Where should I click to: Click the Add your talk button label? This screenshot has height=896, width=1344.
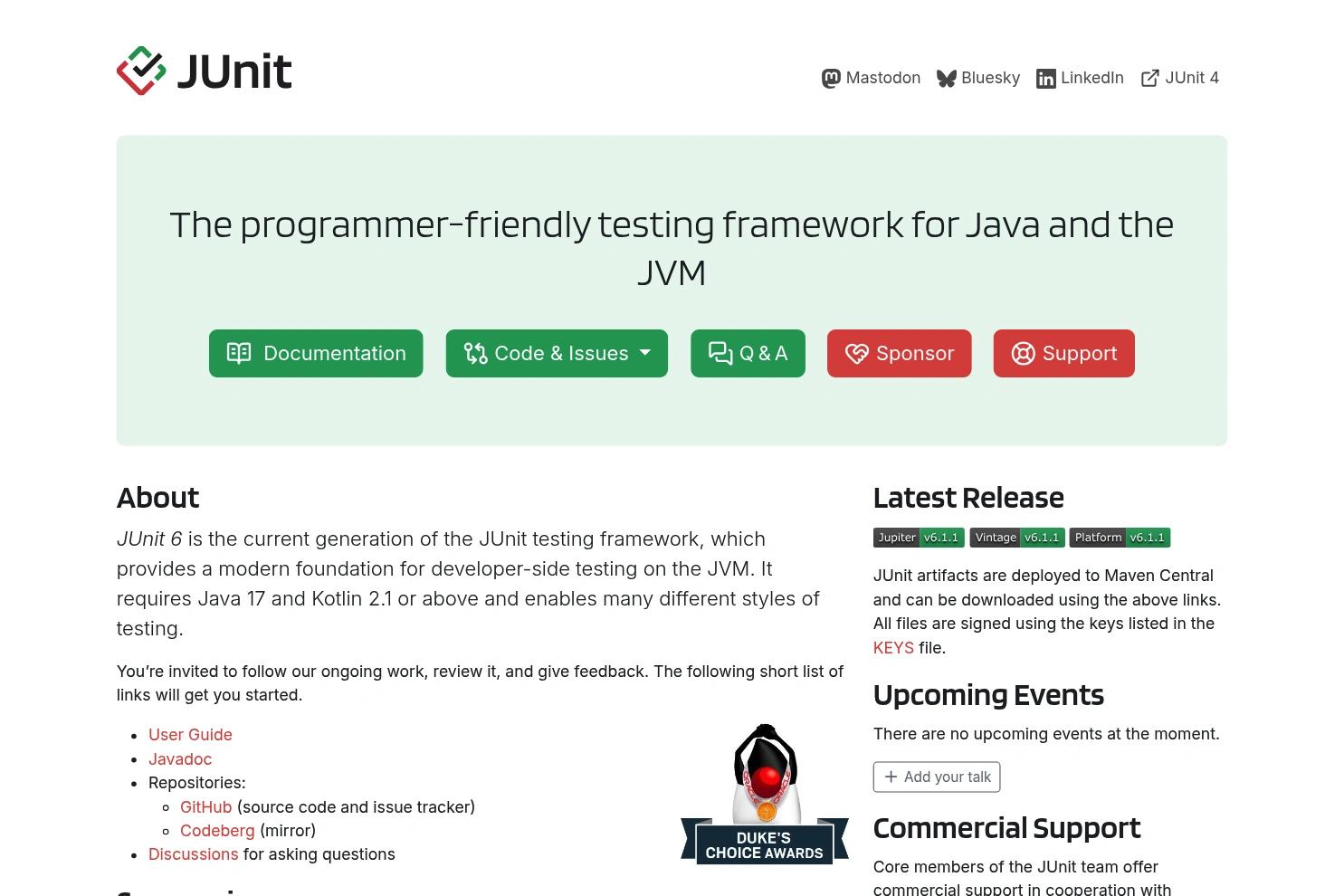948,777
